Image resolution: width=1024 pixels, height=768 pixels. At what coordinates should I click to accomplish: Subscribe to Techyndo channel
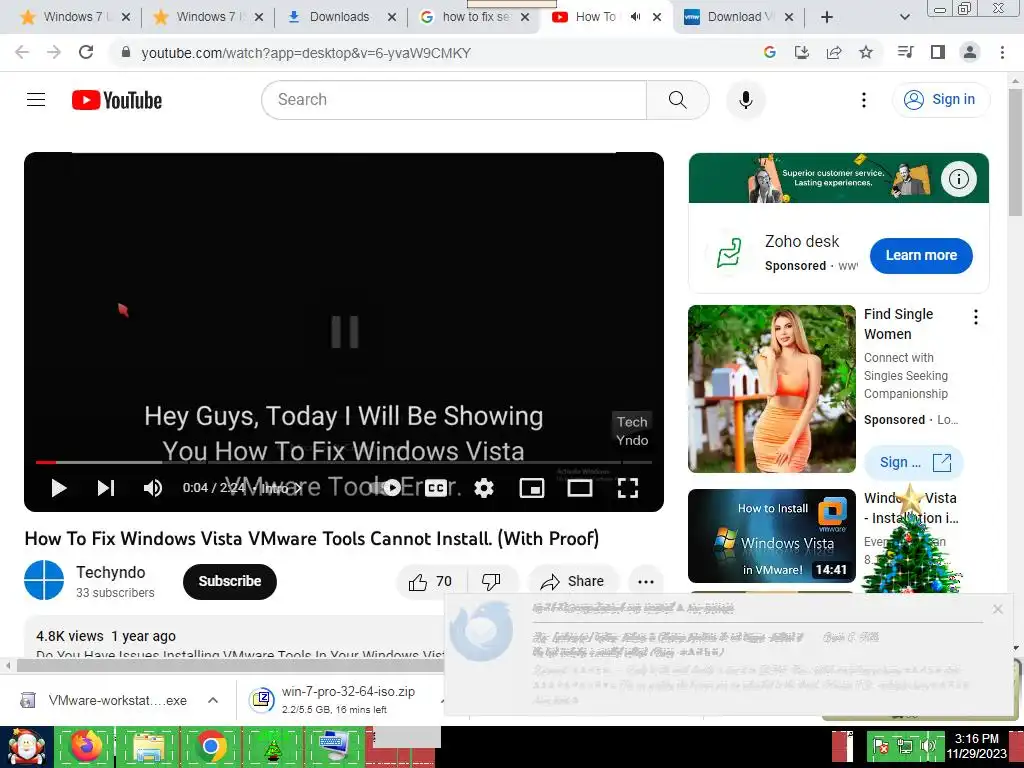click(230, 581)
